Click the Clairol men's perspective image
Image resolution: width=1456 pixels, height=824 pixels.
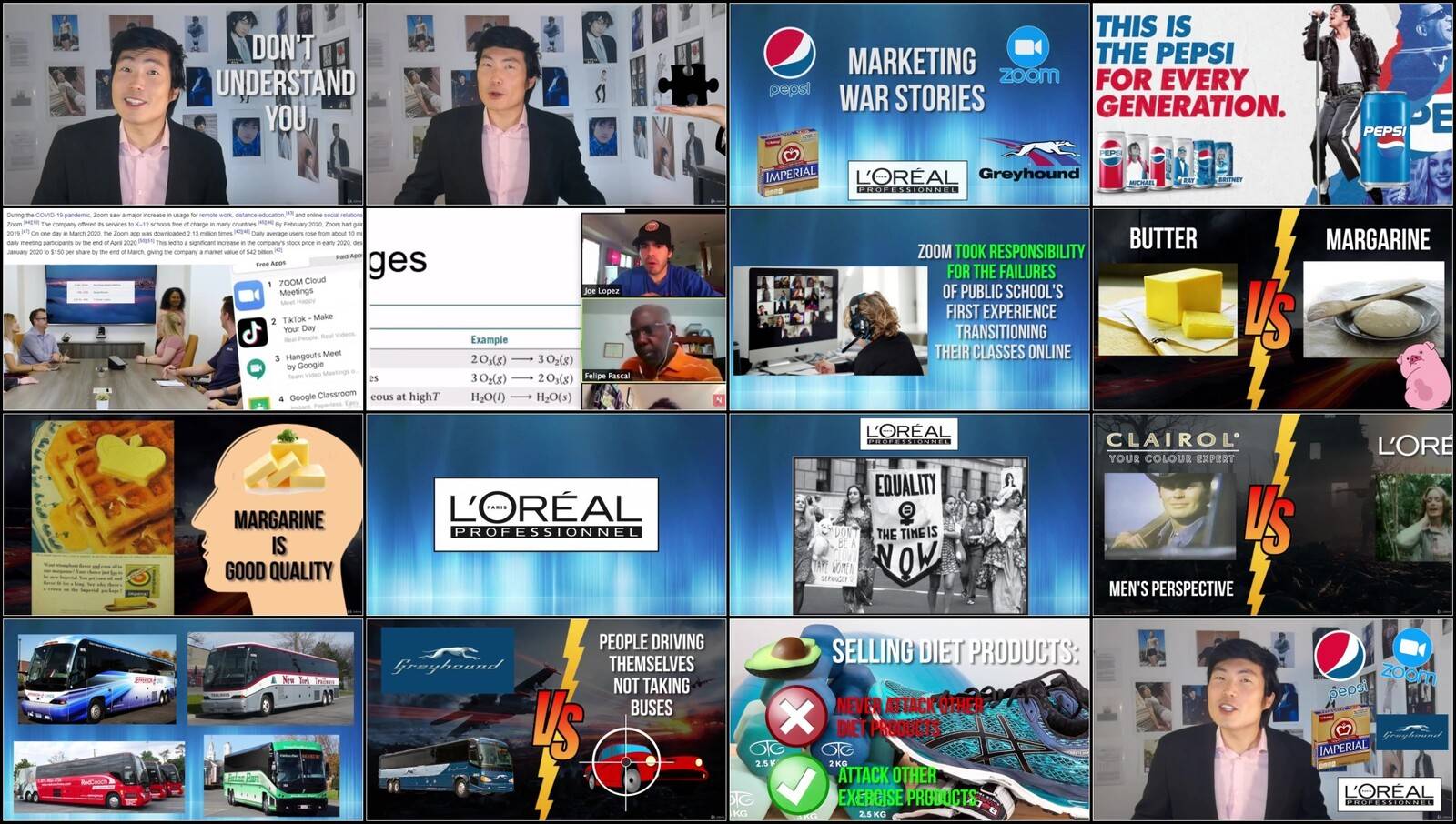click(x=1170, y=515)
